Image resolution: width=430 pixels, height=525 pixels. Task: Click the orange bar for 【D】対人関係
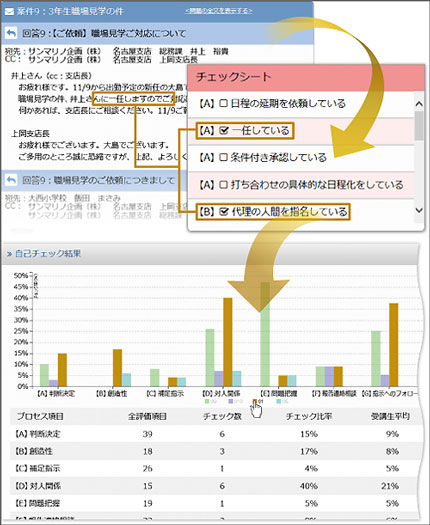coord(228,342)
